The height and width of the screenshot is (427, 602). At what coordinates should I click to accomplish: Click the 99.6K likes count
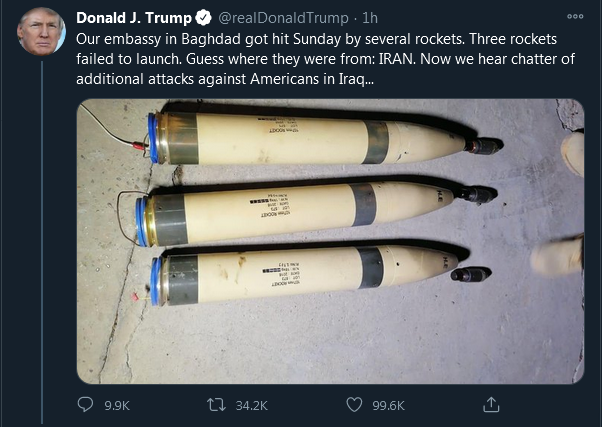(x=389, y=405)
